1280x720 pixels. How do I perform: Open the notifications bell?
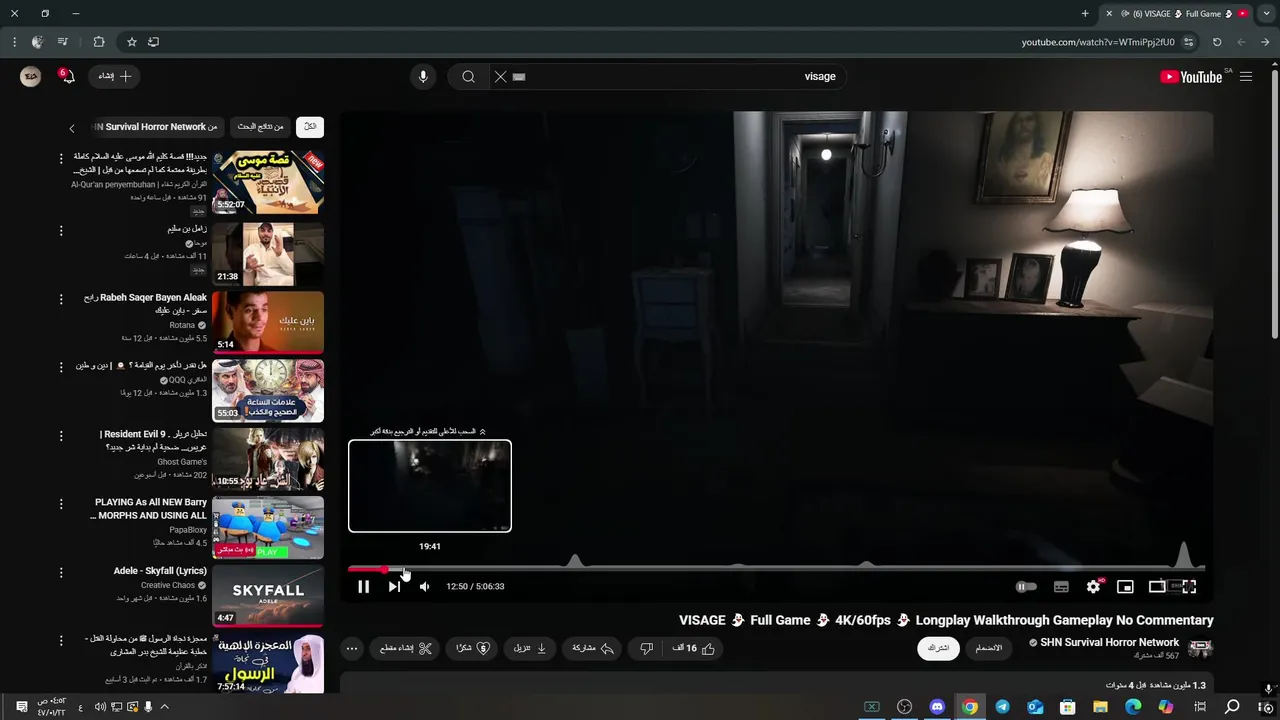67,77
